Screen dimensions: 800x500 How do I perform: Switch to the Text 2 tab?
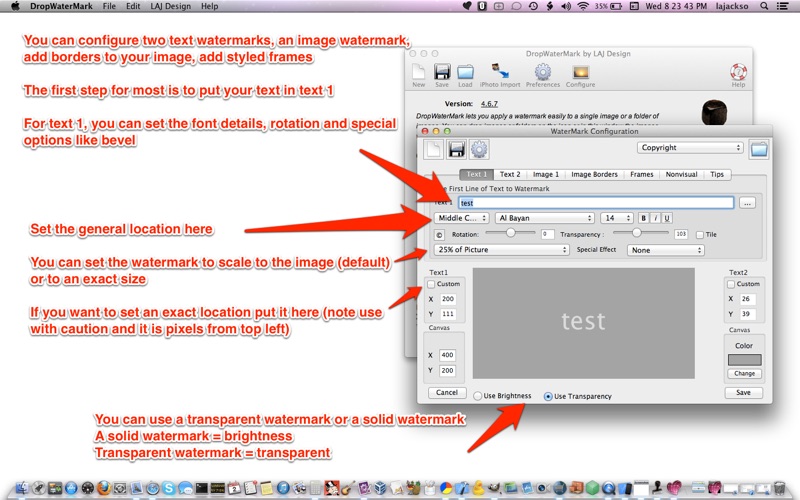coord(510,174)
